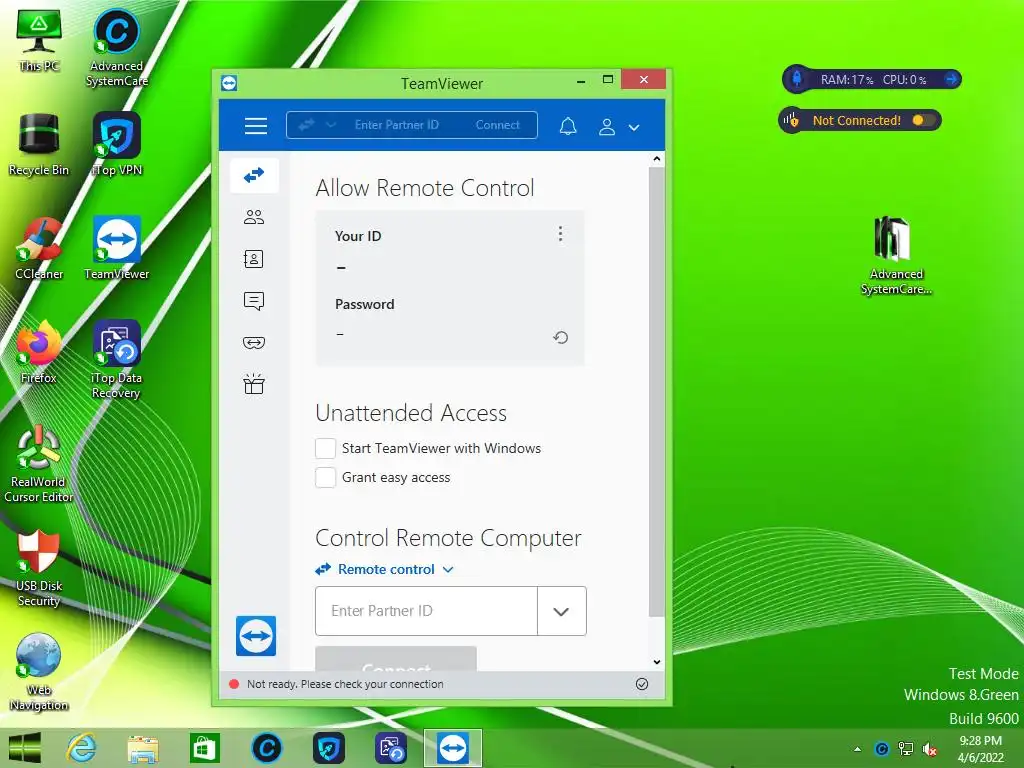Click the Advanced SystemCare tray icon
Screen dimensions: 1024x768
tap(882, 749)
